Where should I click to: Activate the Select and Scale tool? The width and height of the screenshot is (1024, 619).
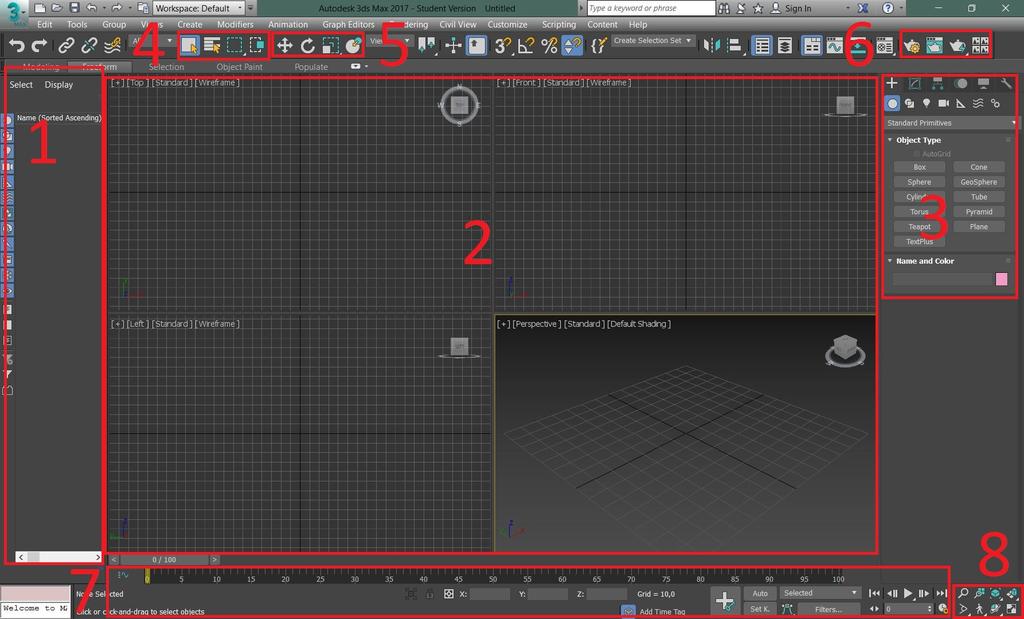[x=331, y=45]
